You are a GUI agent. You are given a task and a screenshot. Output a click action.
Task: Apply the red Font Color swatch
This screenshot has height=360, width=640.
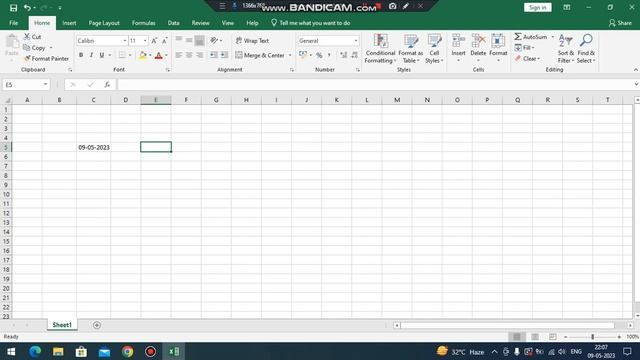[159, 55]
